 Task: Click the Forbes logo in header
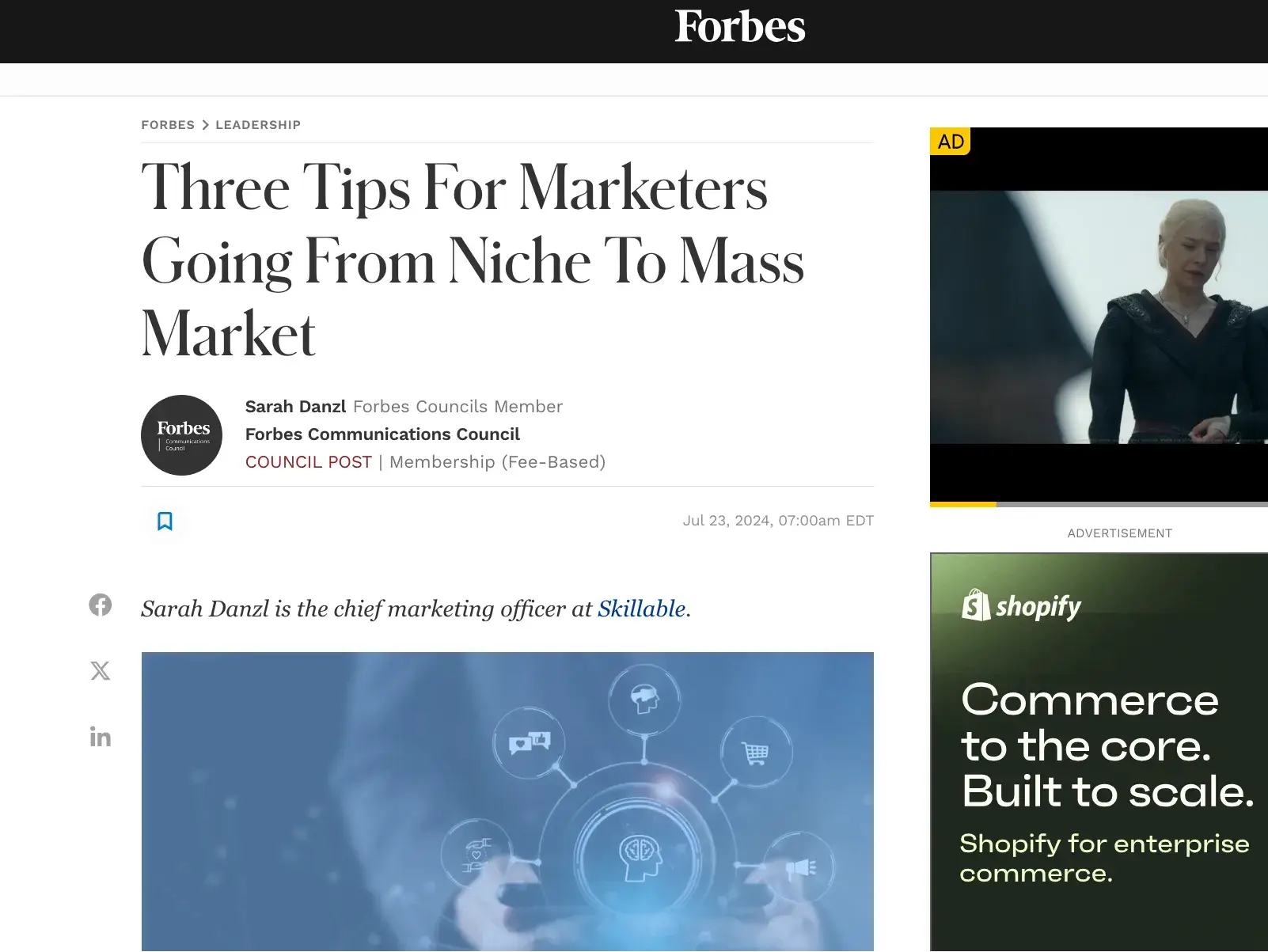pos(740,27)
